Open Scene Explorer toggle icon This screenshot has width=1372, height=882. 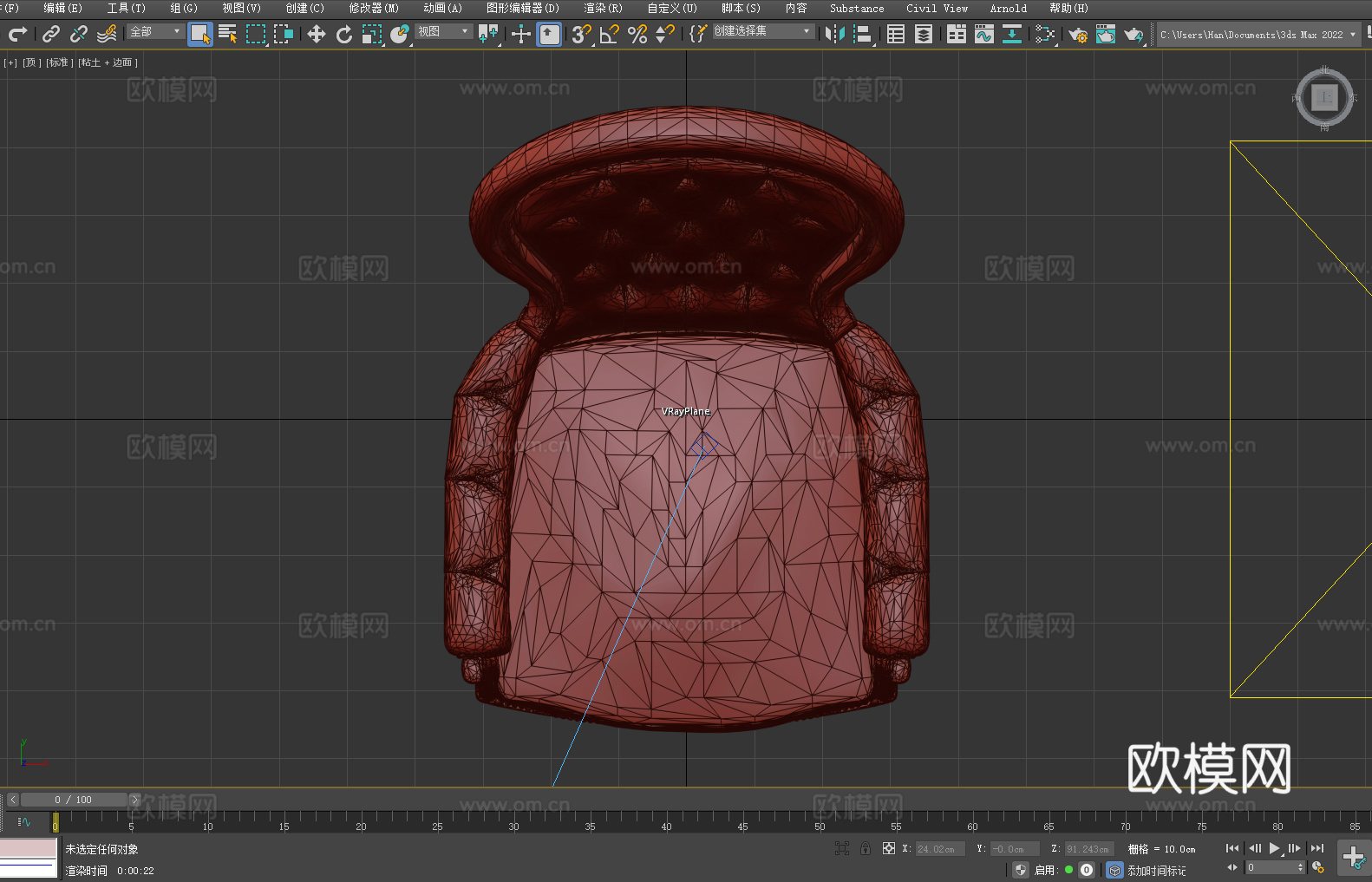[896, 34]
